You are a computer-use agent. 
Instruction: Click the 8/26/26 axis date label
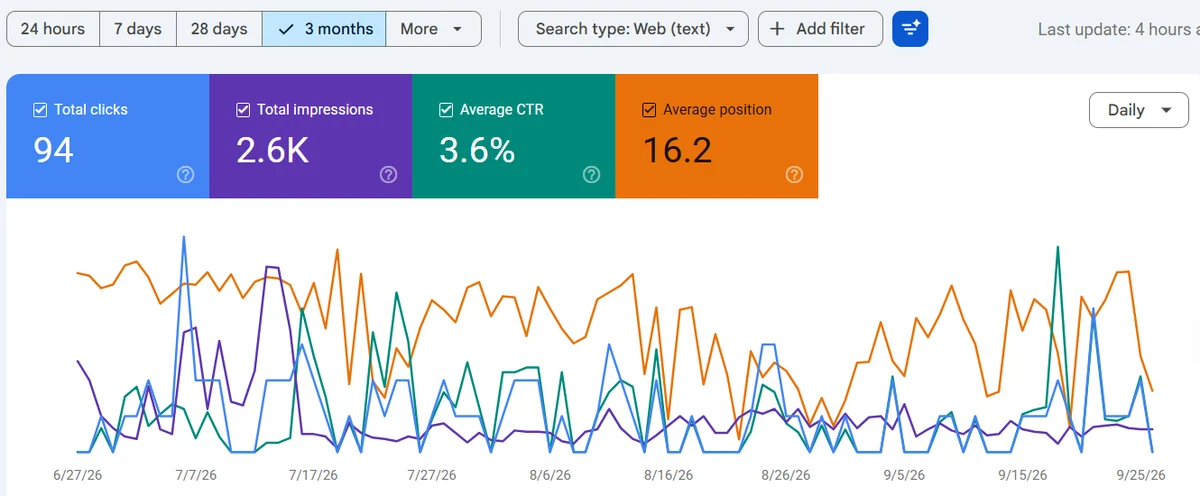(x=785, y=475)
